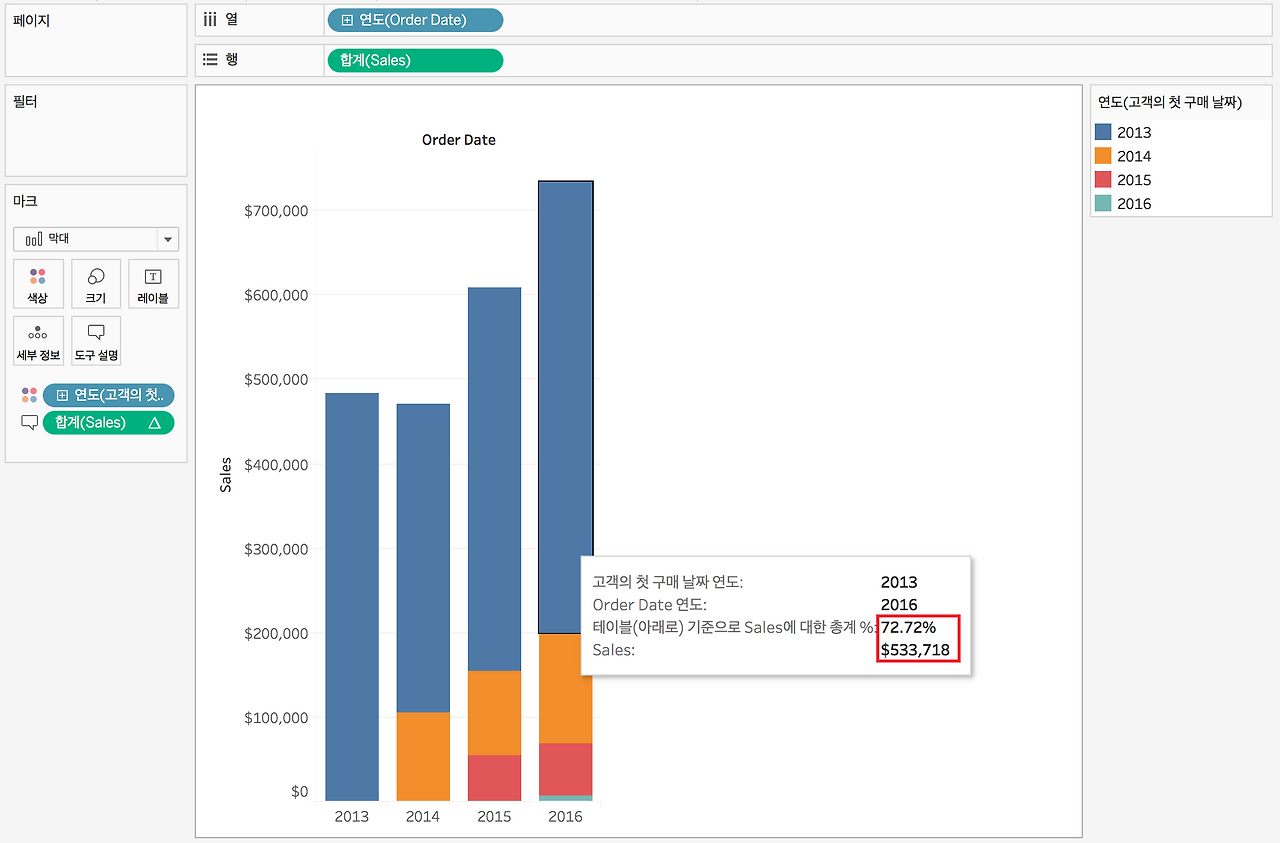Open the 세부 정보 detail card
The height and width of the screenshot is (843, 1280).
[38, 341]
